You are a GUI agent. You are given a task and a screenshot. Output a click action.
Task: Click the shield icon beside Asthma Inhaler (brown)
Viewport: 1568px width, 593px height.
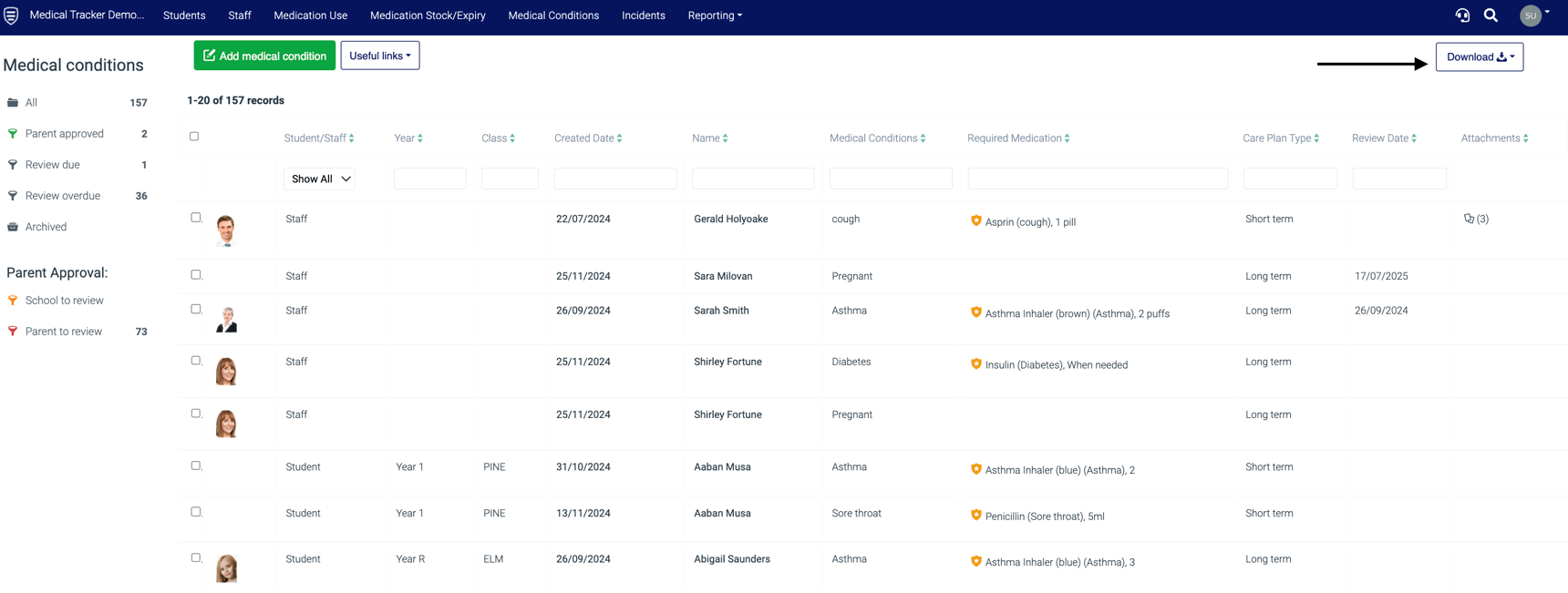[x=975, y=312]
